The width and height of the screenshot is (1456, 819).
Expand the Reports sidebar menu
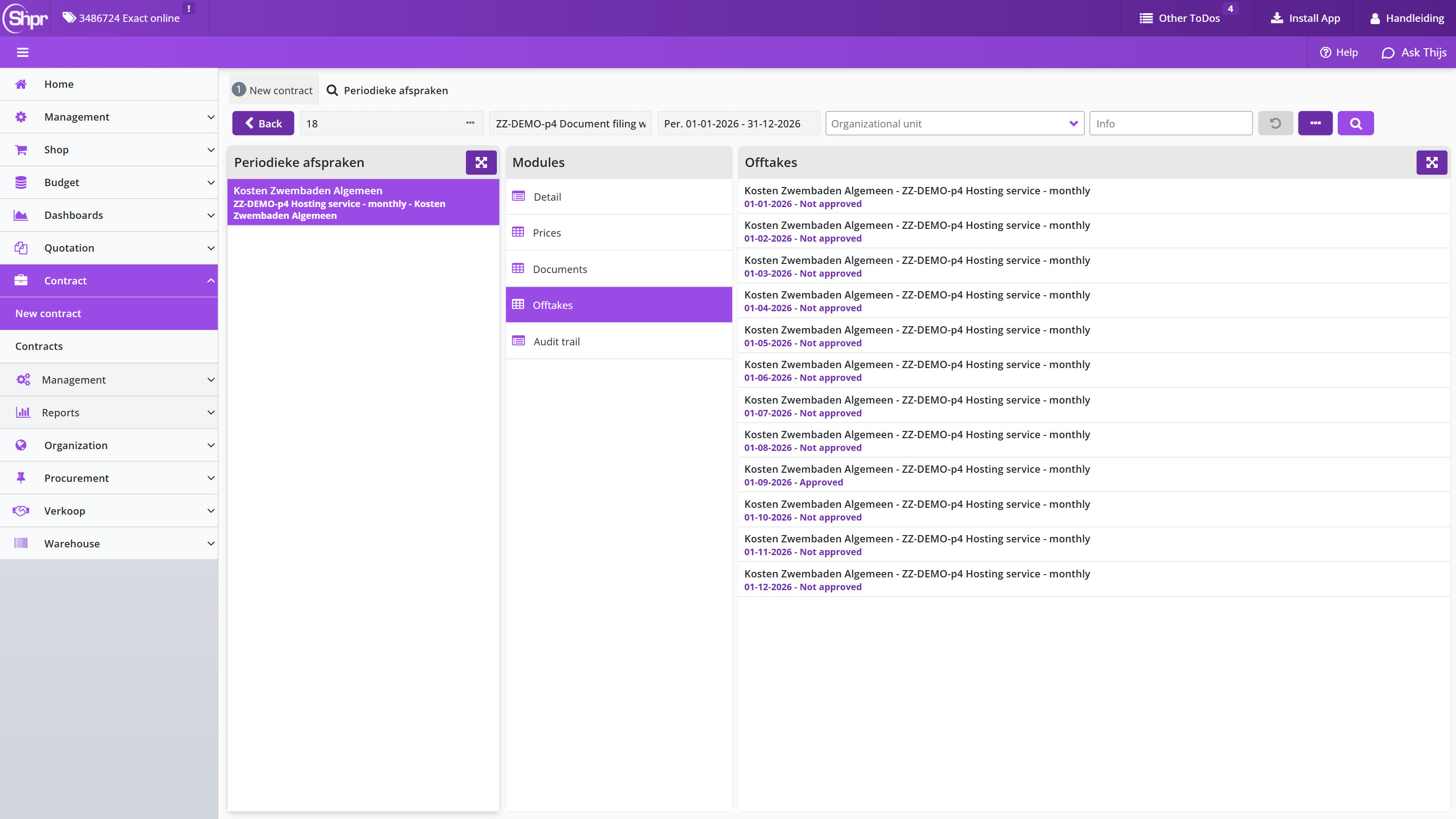[109, 413]
